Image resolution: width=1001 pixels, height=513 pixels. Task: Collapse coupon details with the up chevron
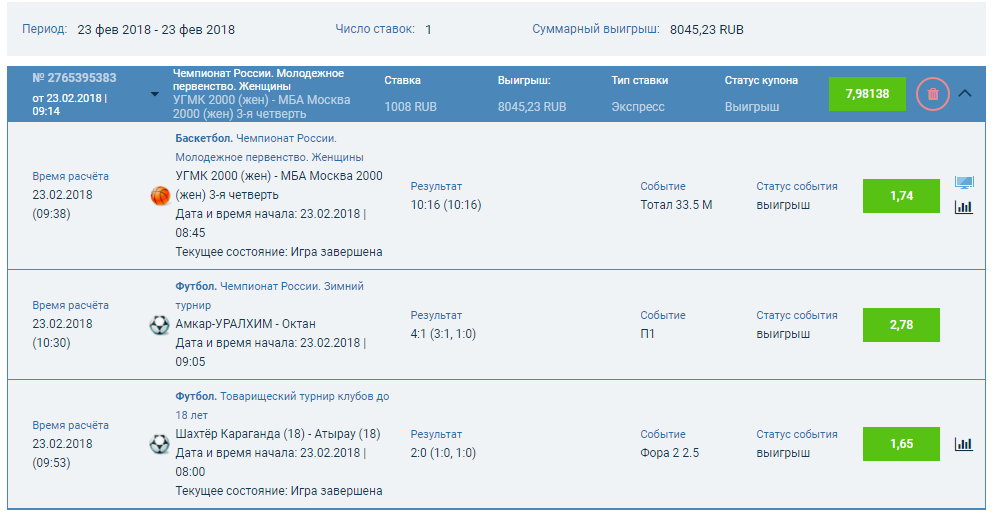(965, 93)
